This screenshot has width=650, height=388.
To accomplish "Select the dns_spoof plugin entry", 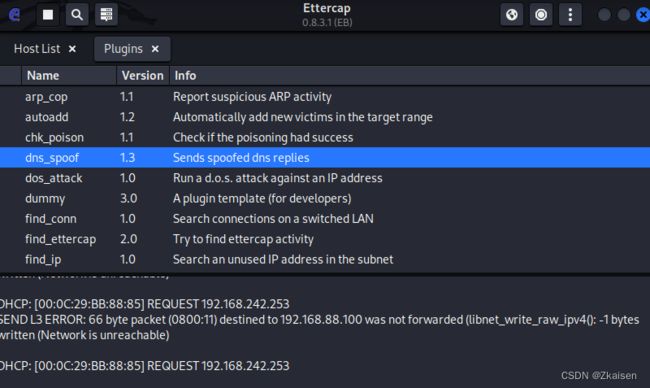I will click(x=325, y=158).
